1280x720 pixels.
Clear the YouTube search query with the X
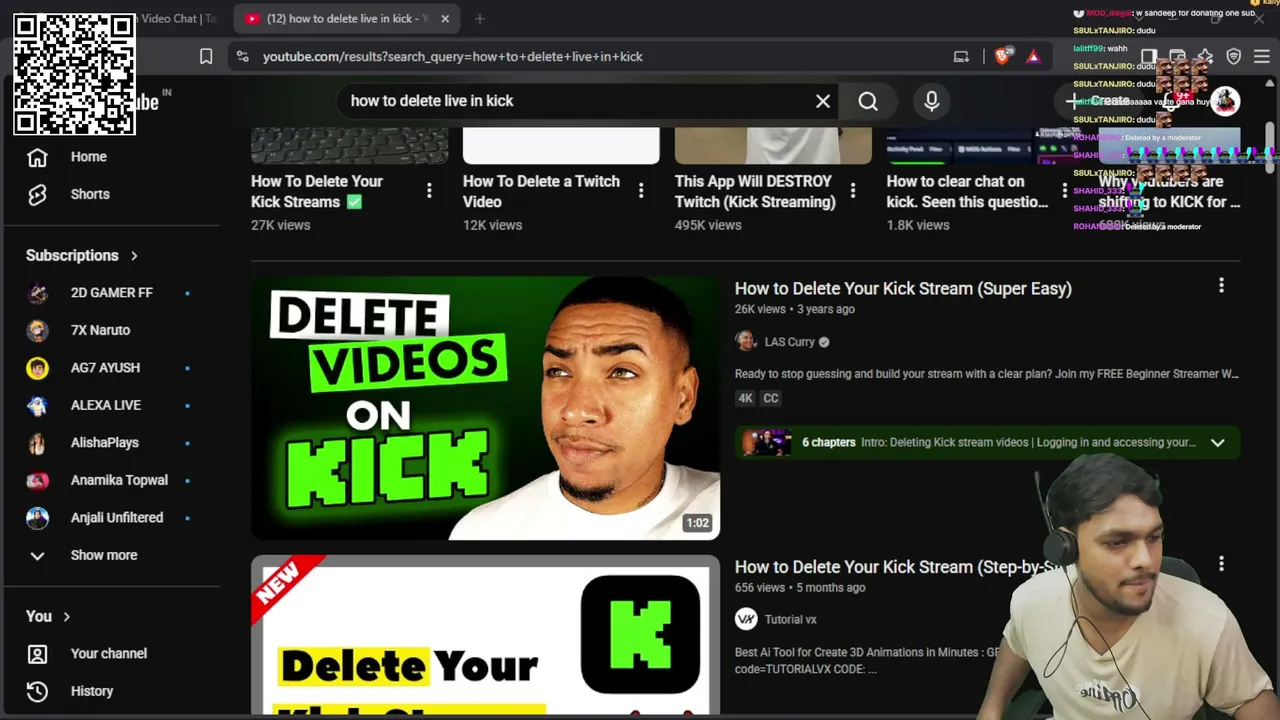pos(823,101)
